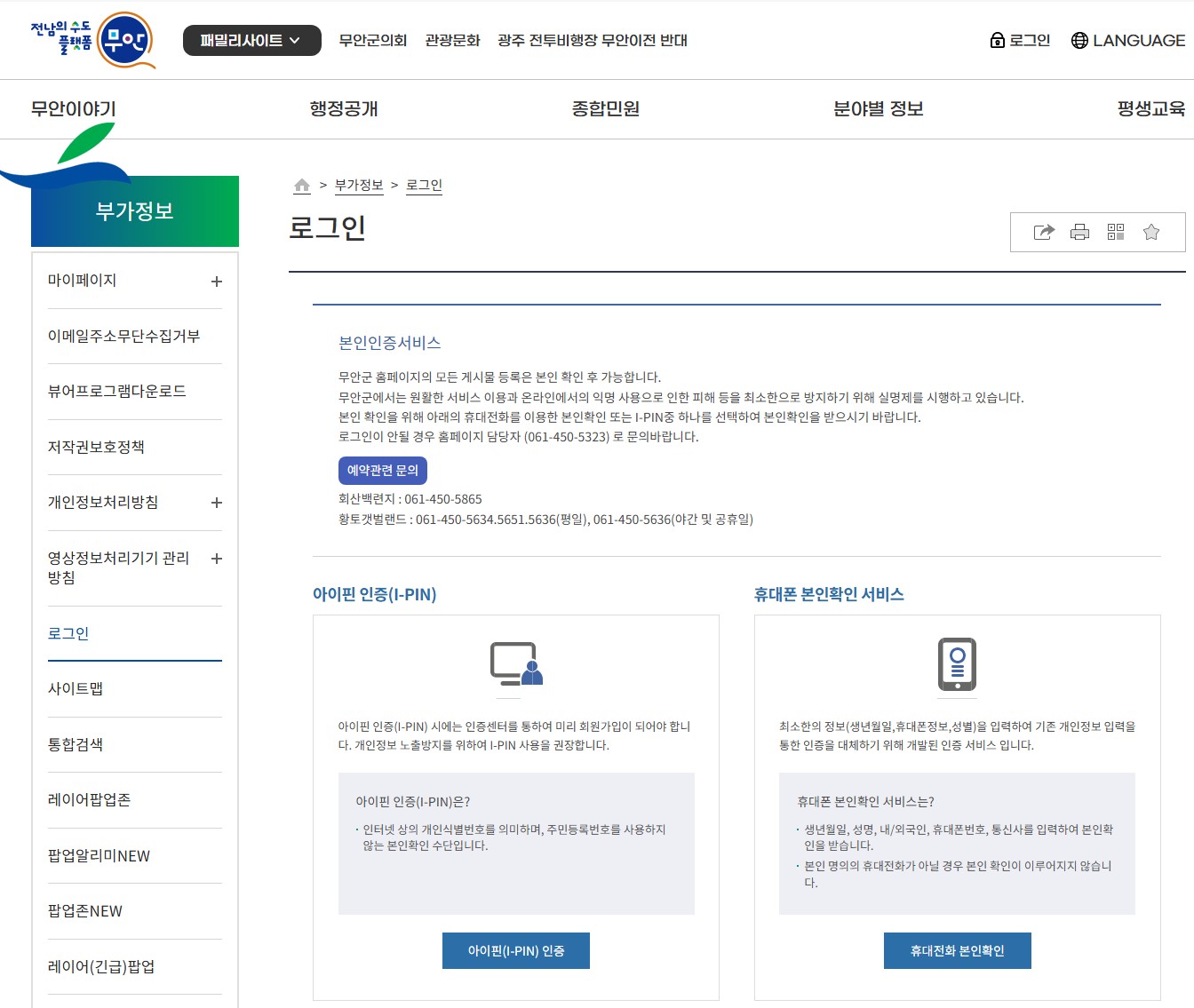This screenshot has width=1194, height=1008.
Task: Click the print icon in page tools
Action: (x=1079, y=233)
